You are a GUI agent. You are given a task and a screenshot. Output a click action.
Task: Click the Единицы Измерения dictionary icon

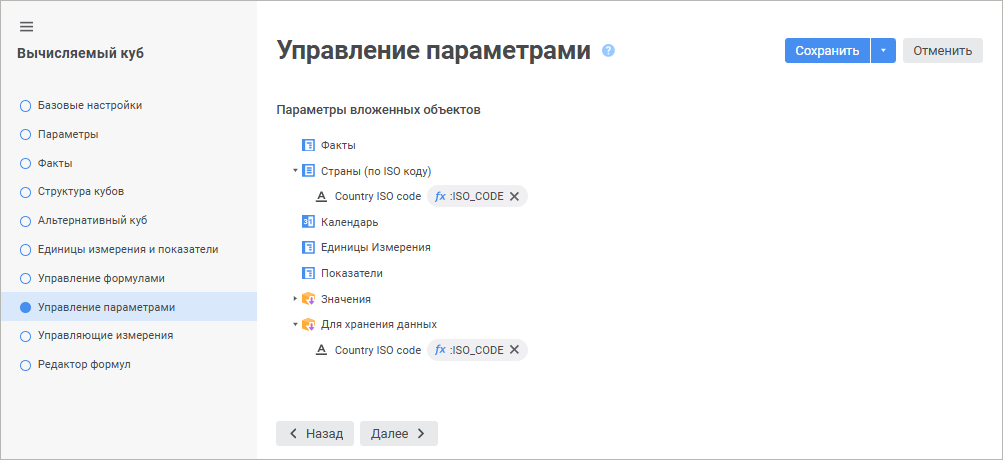[308, 247]
